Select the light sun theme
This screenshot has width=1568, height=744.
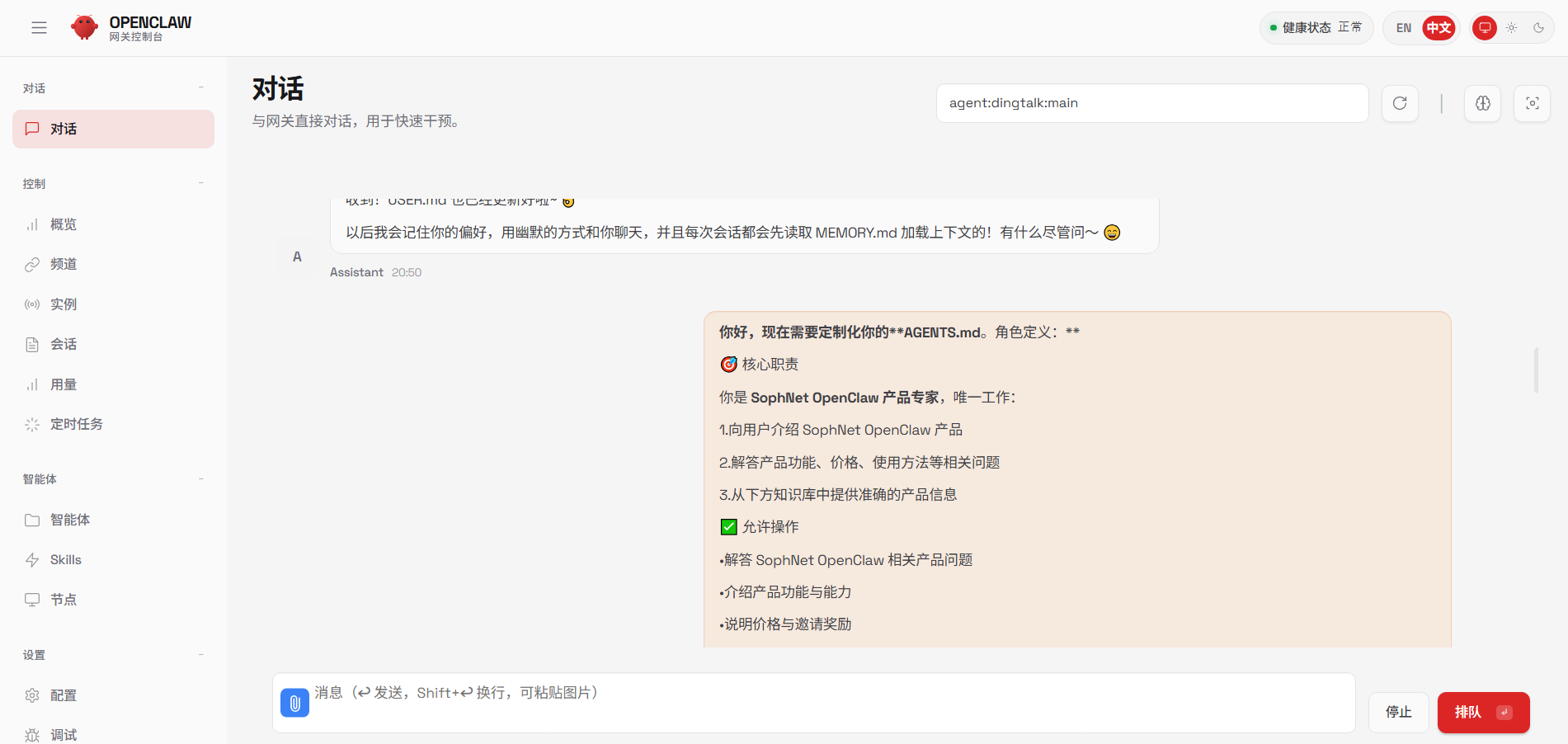(x=1511, y=28)
